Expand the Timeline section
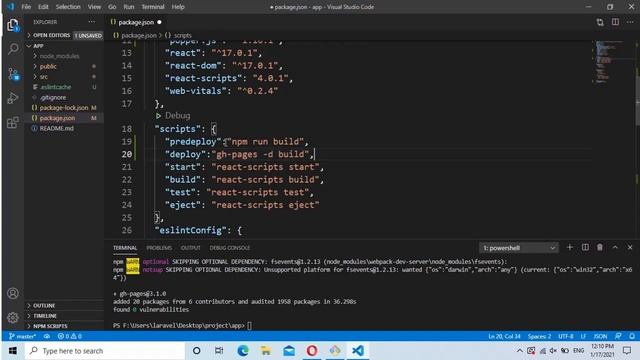 64,316
